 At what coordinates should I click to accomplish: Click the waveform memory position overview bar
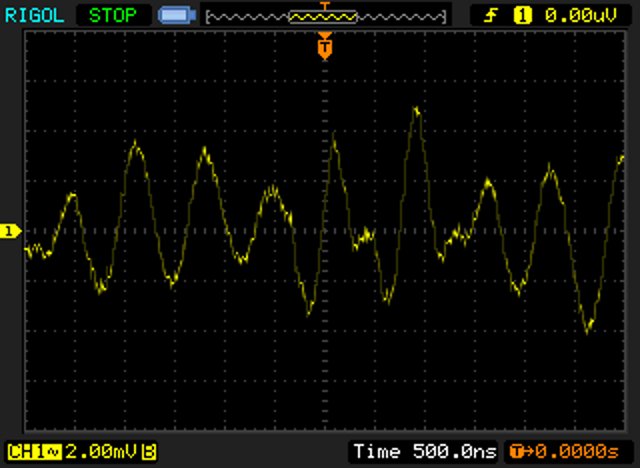pos(326,17)
